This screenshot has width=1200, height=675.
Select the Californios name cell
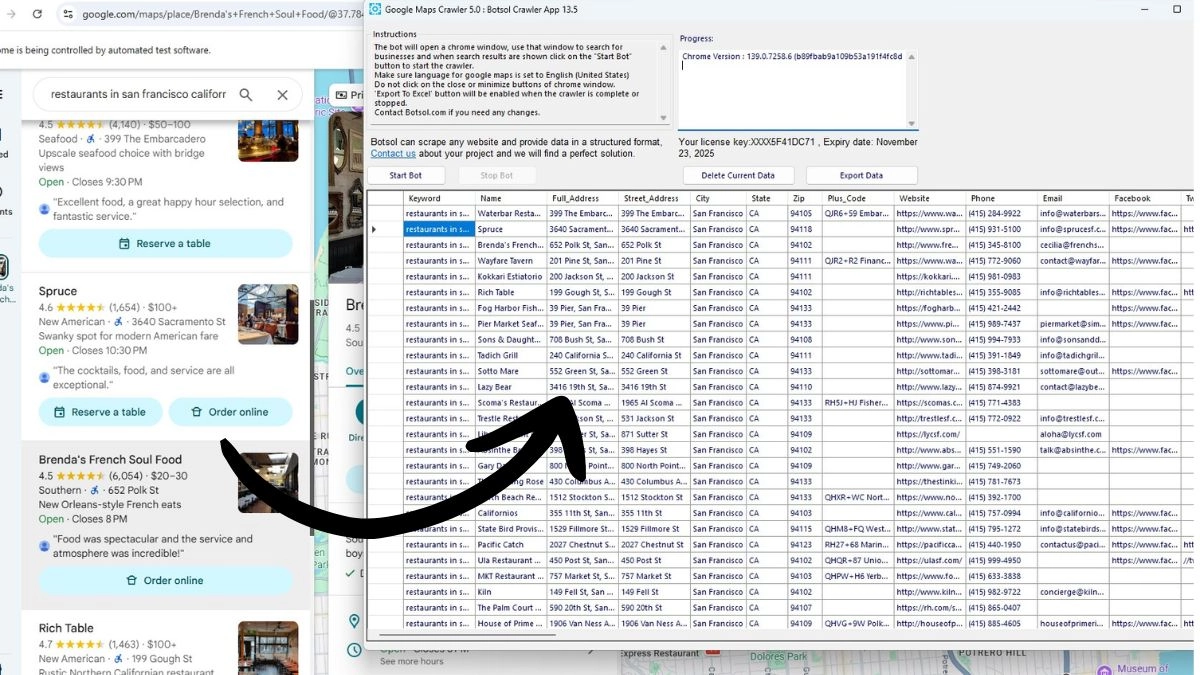coord(511,513)
